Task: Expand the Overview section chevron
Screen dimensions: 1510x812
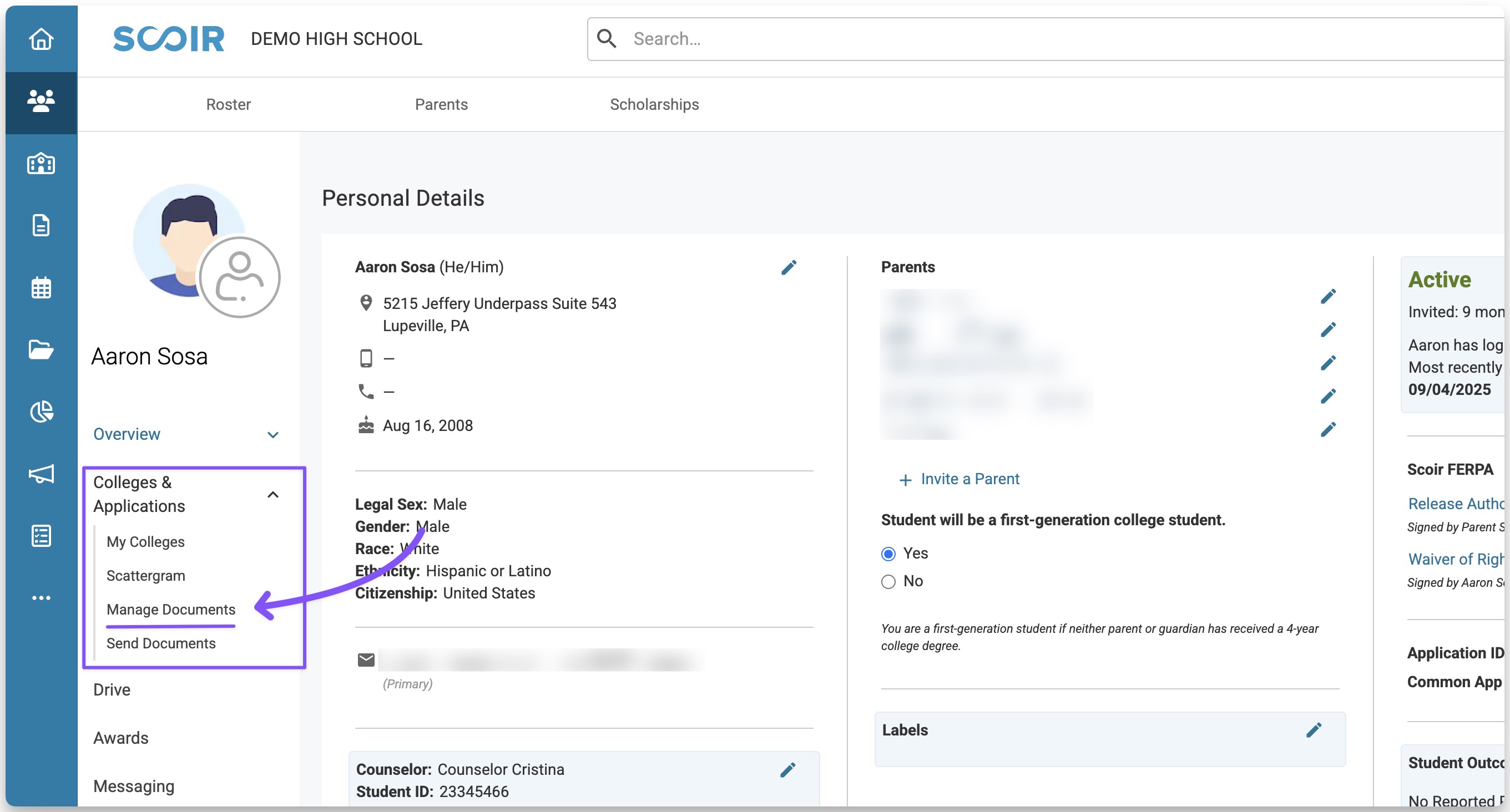Action: 272,435
